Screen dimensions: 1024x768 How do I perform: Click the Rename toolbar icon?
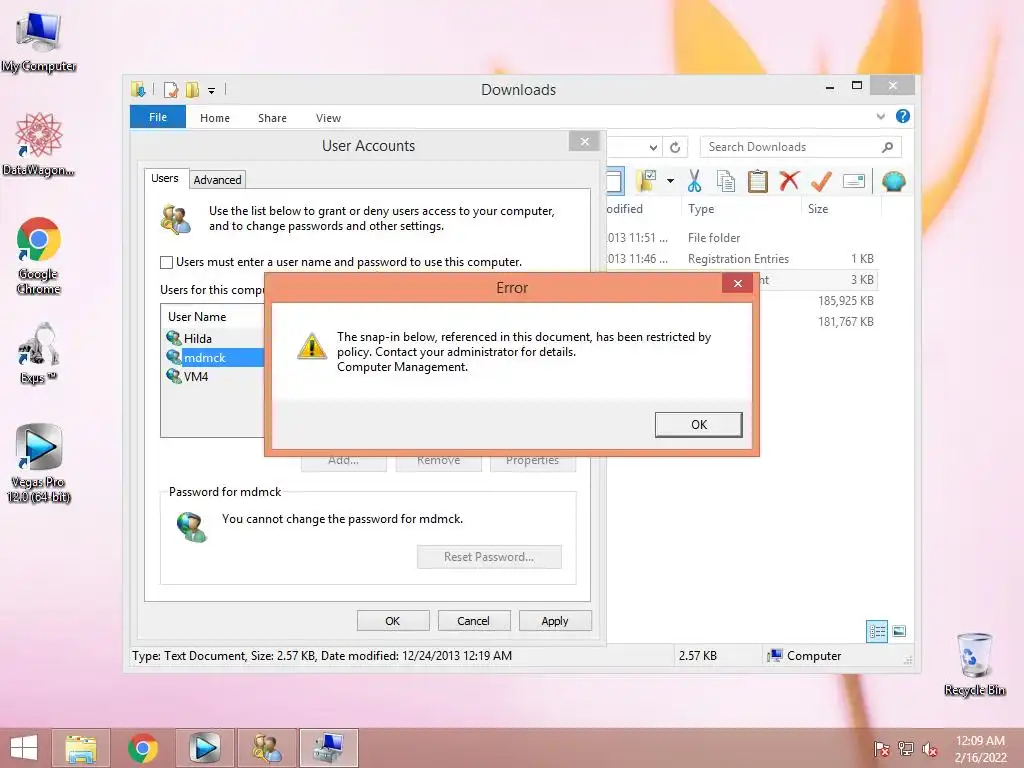854,181
